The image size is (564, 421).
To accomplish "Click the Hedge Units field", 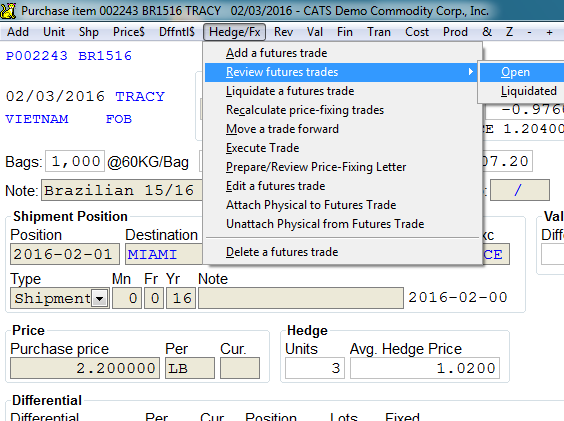I will 315,368.
